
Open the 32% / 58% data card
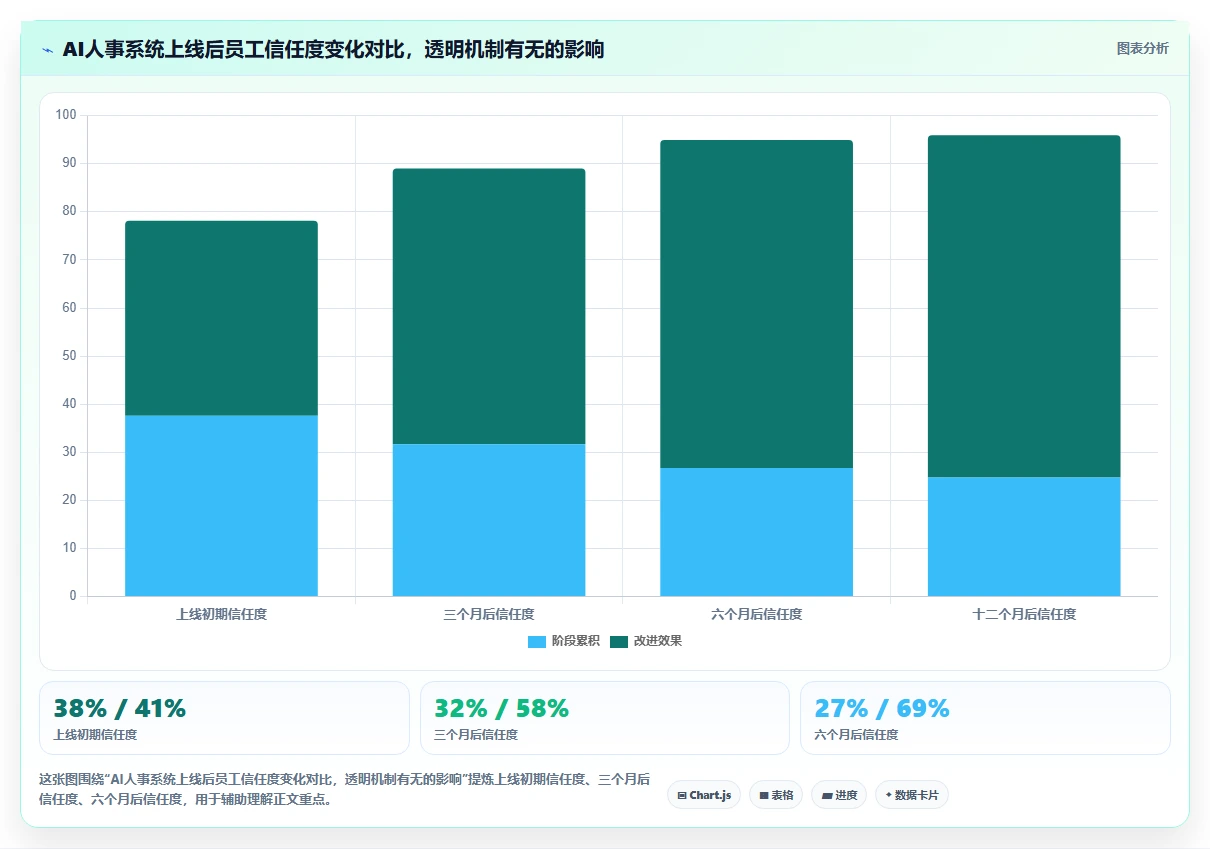click(605, 718)
